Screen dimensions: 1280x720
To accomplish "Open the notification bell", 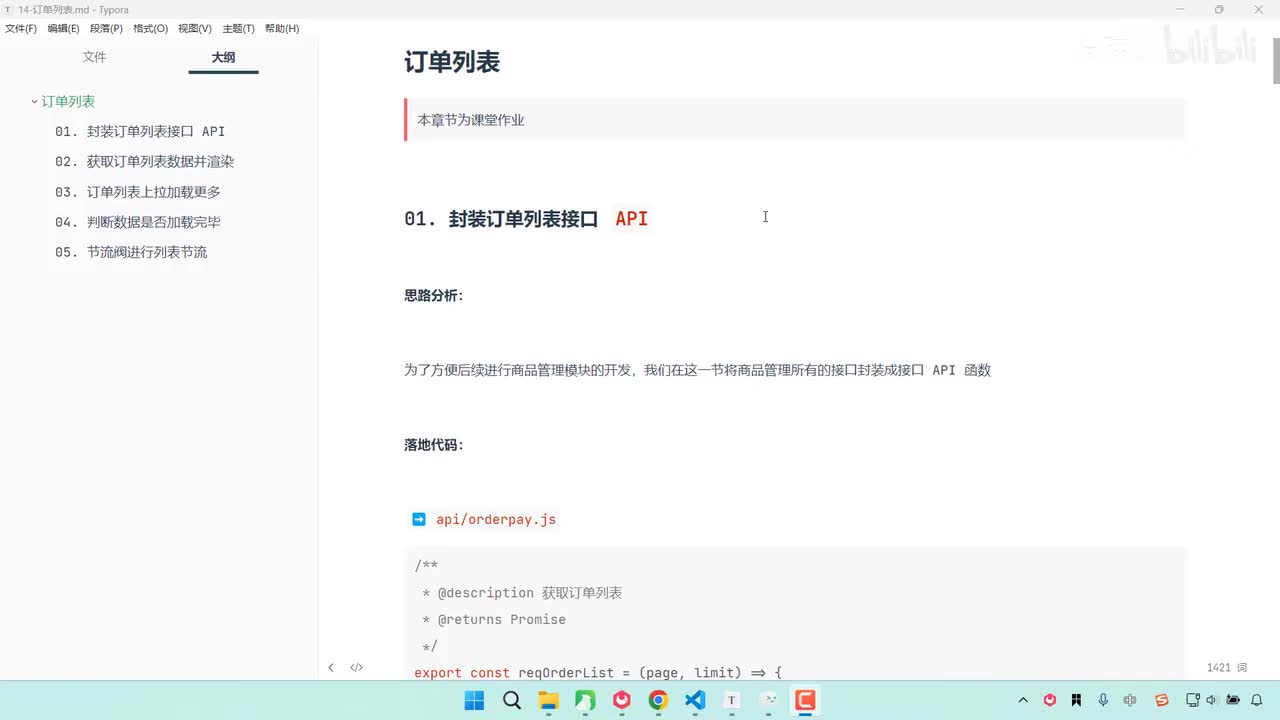I will pos(1257,700).
